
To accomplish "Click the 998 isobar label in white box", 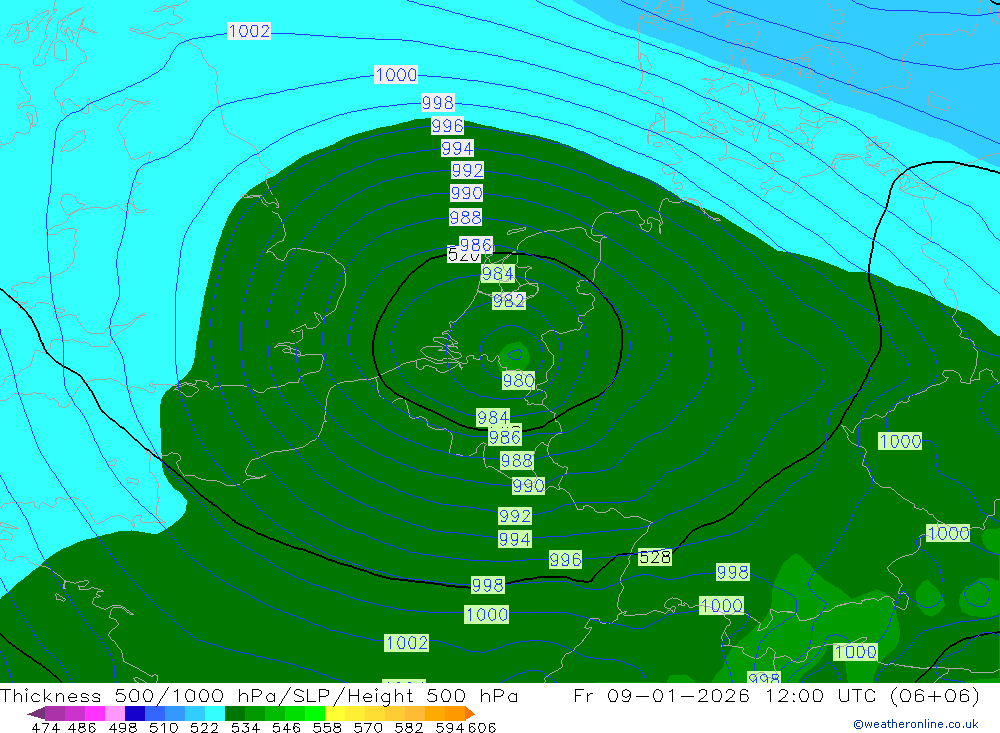I will pyautogui.click(x=438, y=102).
